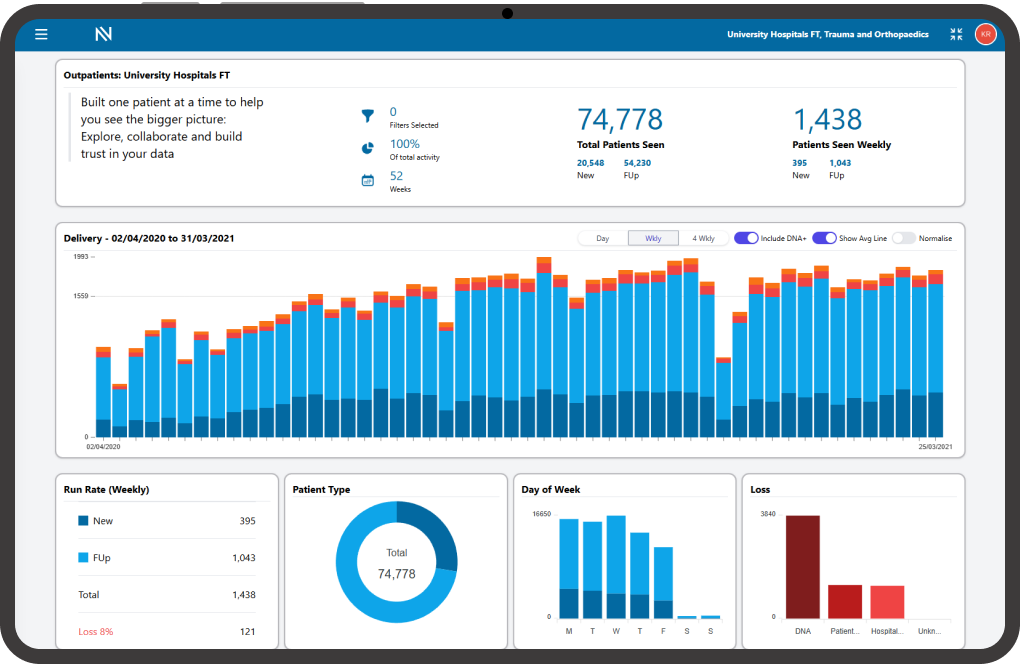
Task: Click the exit-fullscreen arrows icon in header
Action: click(x=955, y=33)
